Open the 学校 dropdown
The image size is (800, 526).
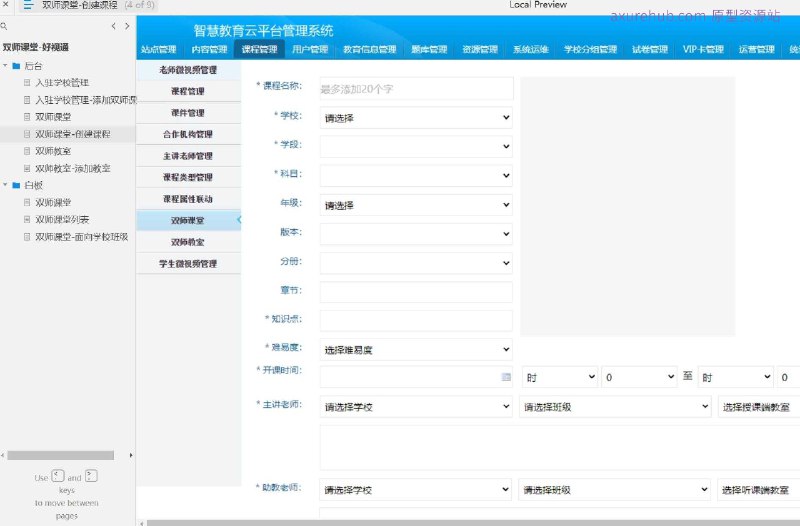click(x=416, y=117)
